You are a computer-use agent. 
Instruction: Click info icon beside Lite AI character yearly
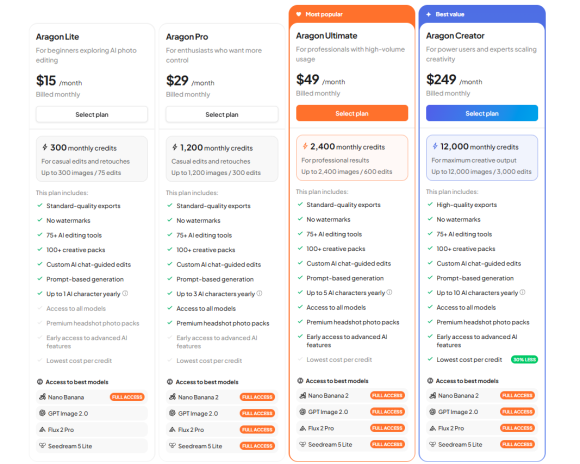tap(125, 293)
